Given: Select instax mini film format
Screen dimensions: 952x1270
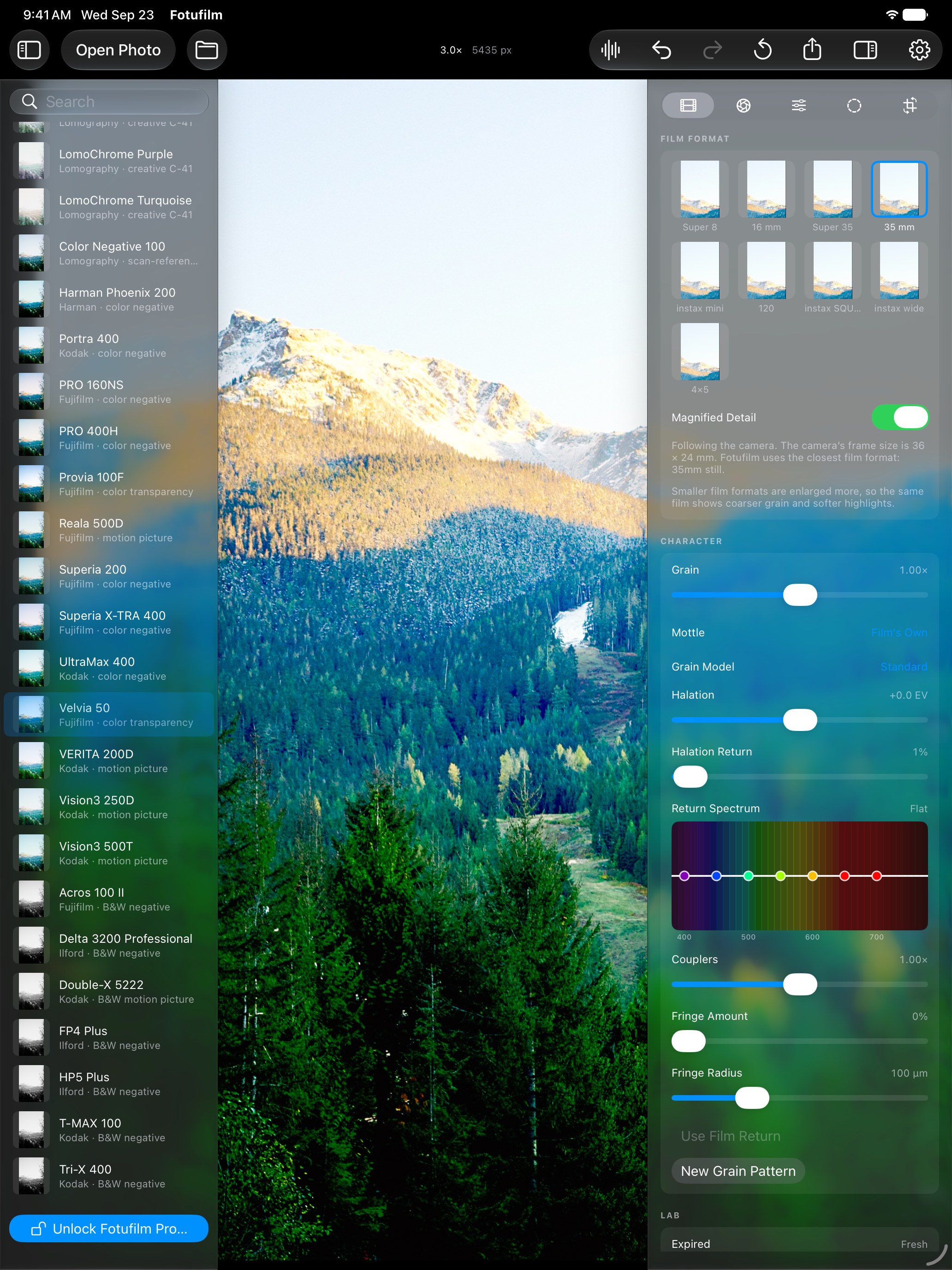Looking at the screenshot, I should point(700,278).
